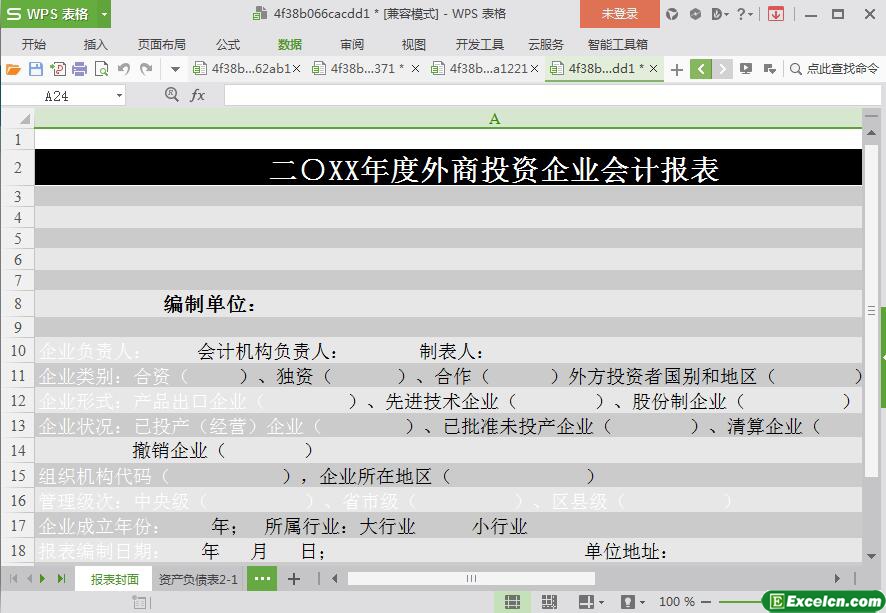Open the help question mark dropdown
The image size is (886, 613).
click(x=745, y=14)
